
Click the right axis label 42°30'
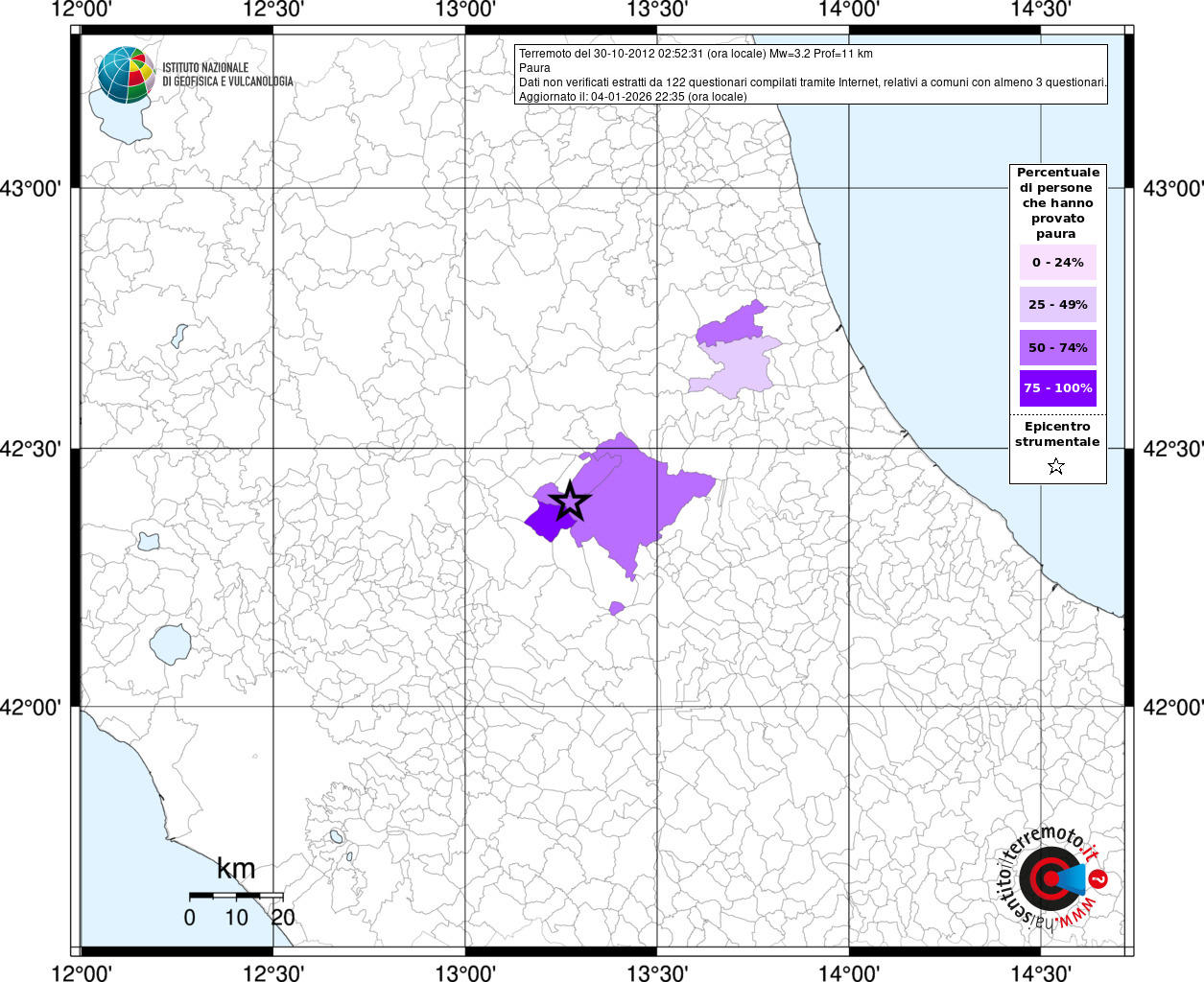(x=1172, y=448)
